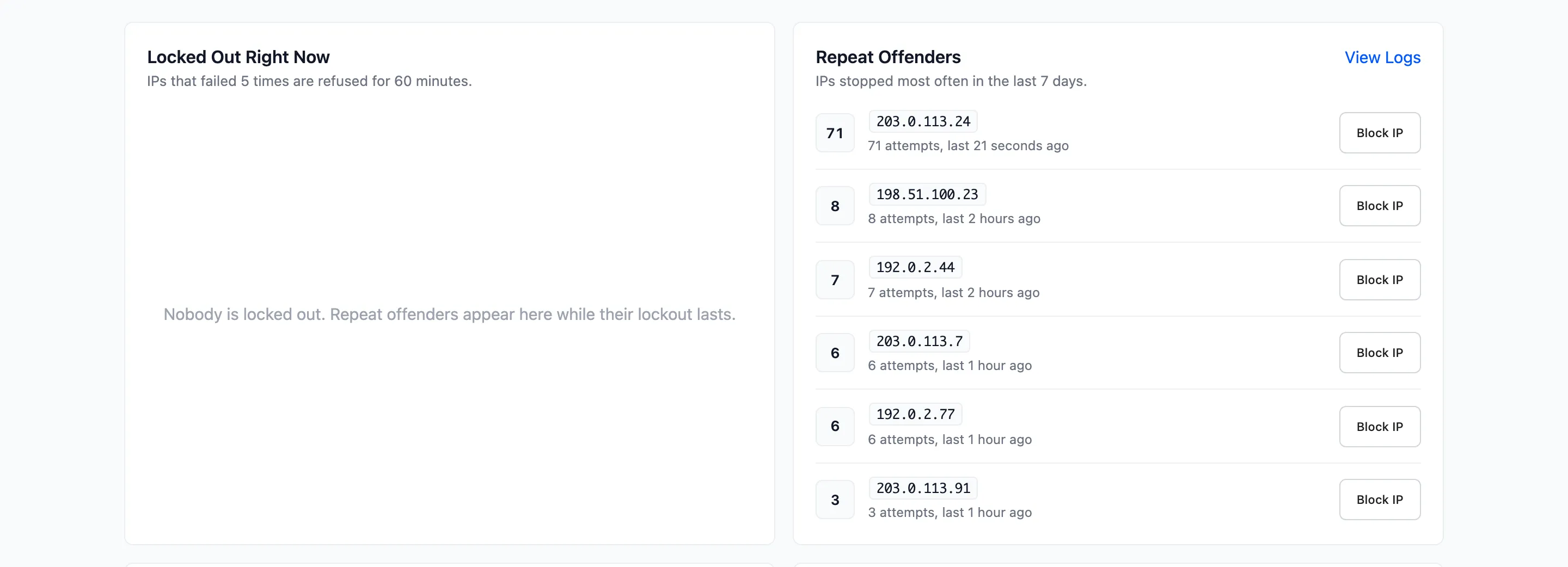This screenshot has height=567, width=1568.
Task: Select the 203.0.113.7 address text
Action: (x=919, y=341)
